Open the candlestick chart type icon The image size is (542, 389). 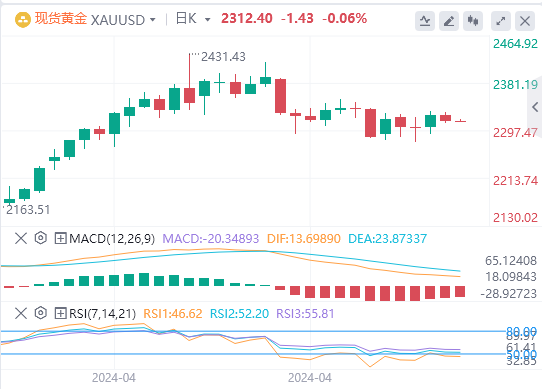point(473,21)
